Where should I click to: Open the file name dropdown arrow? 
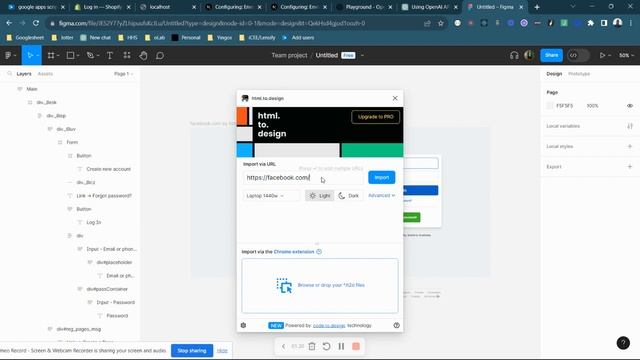(362, 55)
